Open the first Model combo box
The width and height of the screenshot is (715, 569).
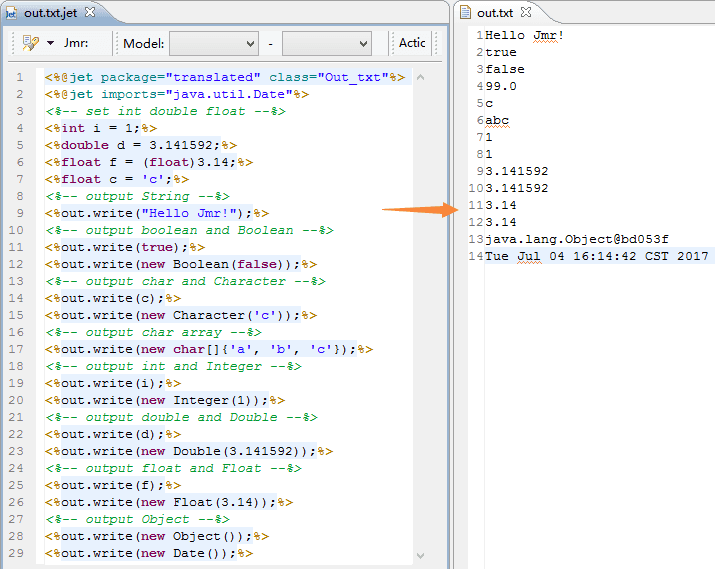(213, 44)
